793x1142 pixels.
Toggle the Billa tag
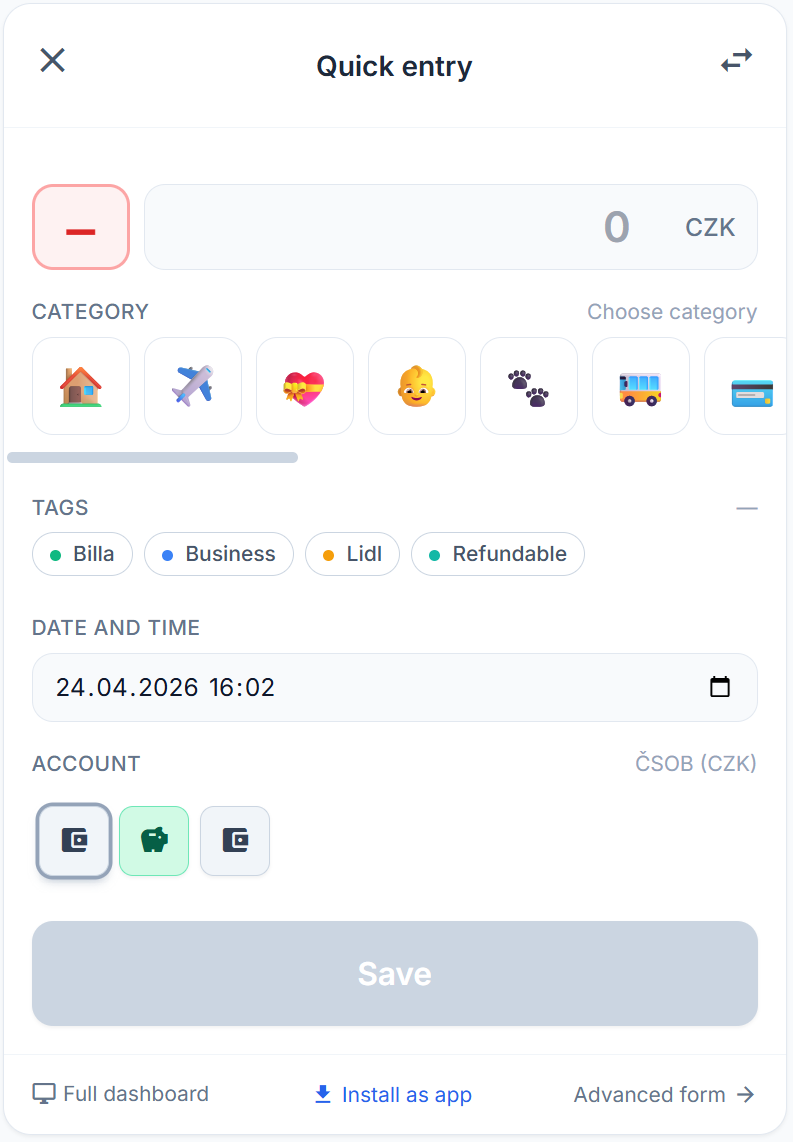(82, 554)
